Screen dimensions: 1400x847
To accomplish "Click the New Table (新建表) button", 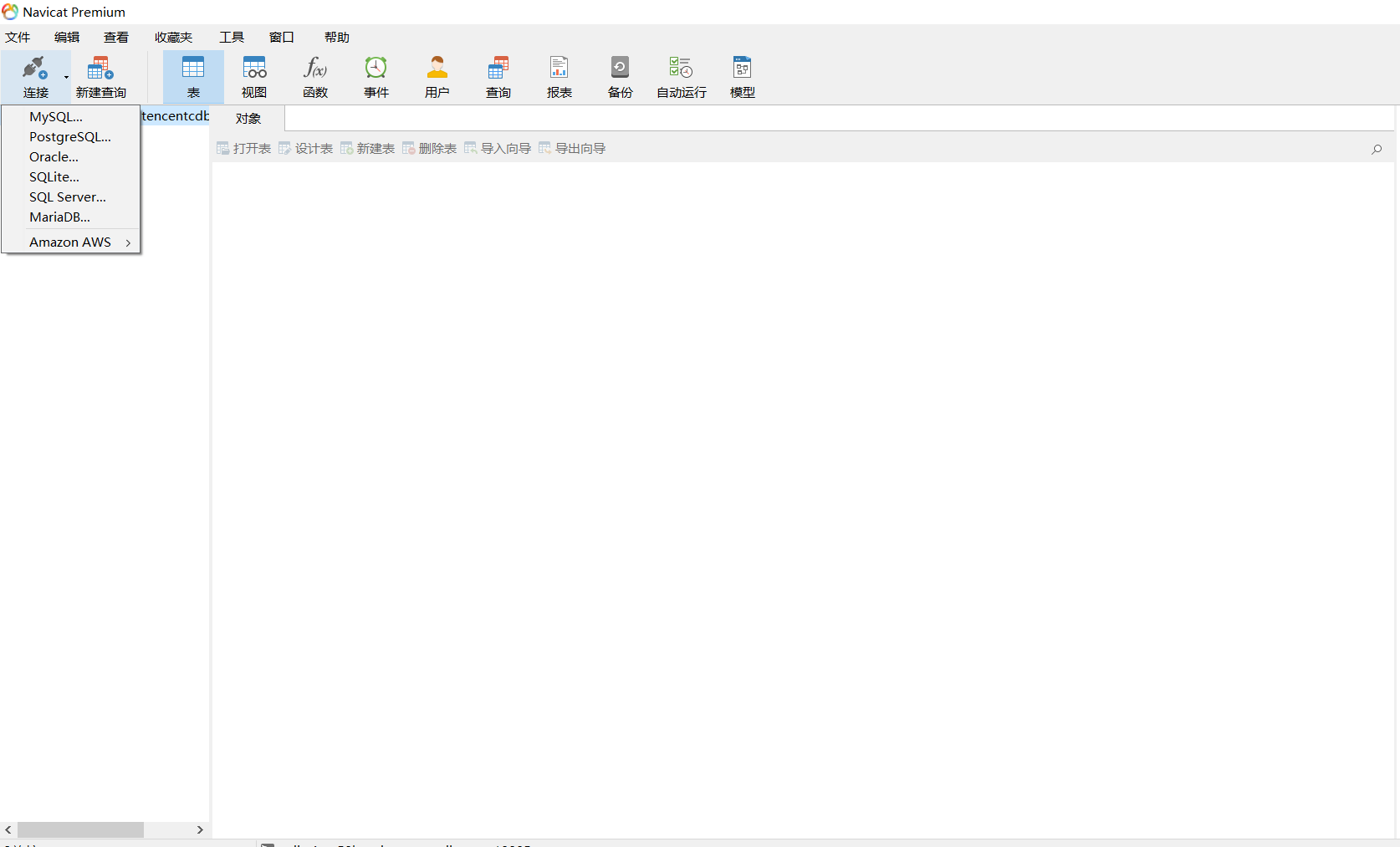I will 367,149.
